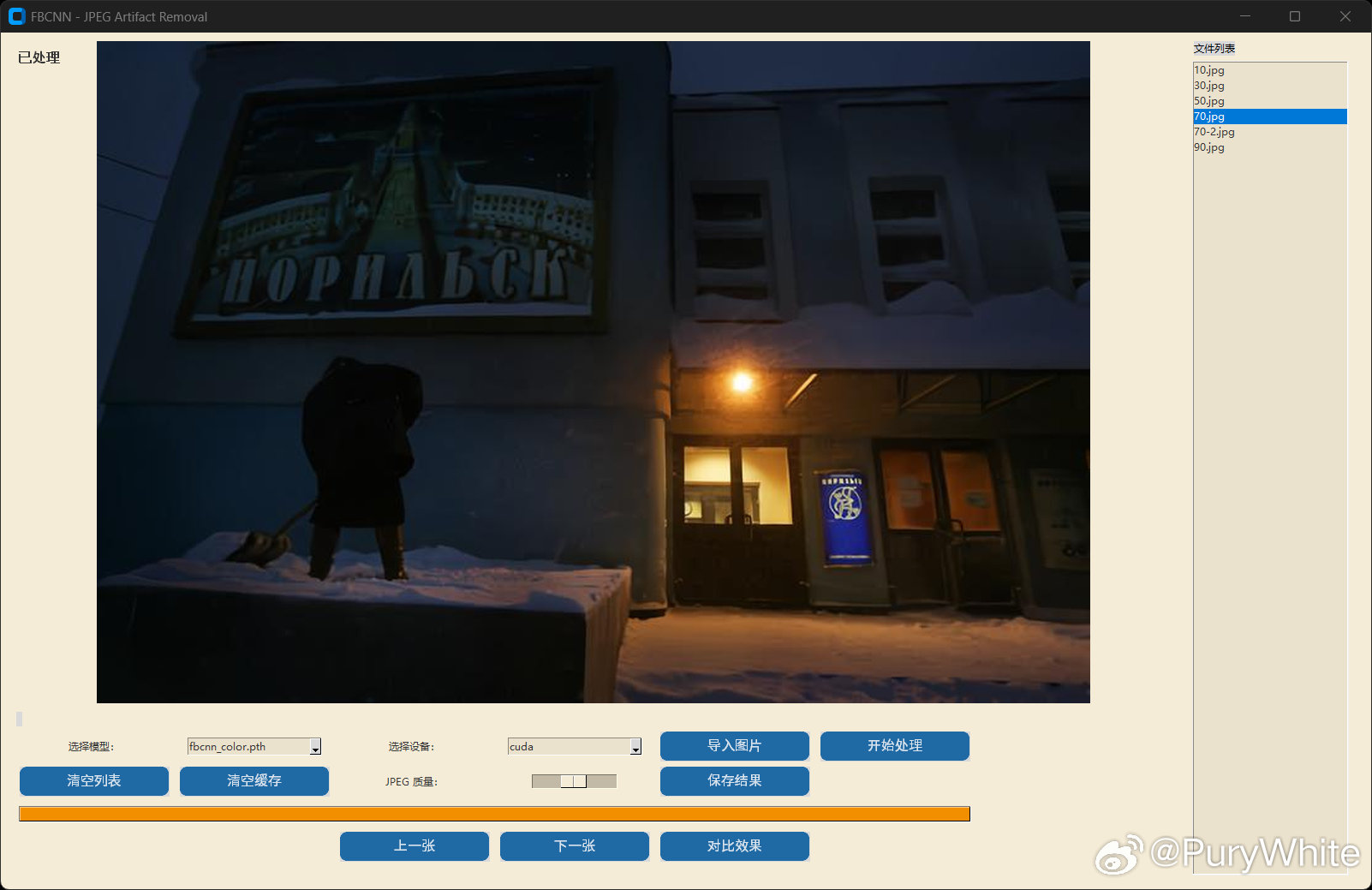Image resolution: width=1372 pixels, height=890 pixels.
Task: Click the orange progress bar
Action: point(494,814)
